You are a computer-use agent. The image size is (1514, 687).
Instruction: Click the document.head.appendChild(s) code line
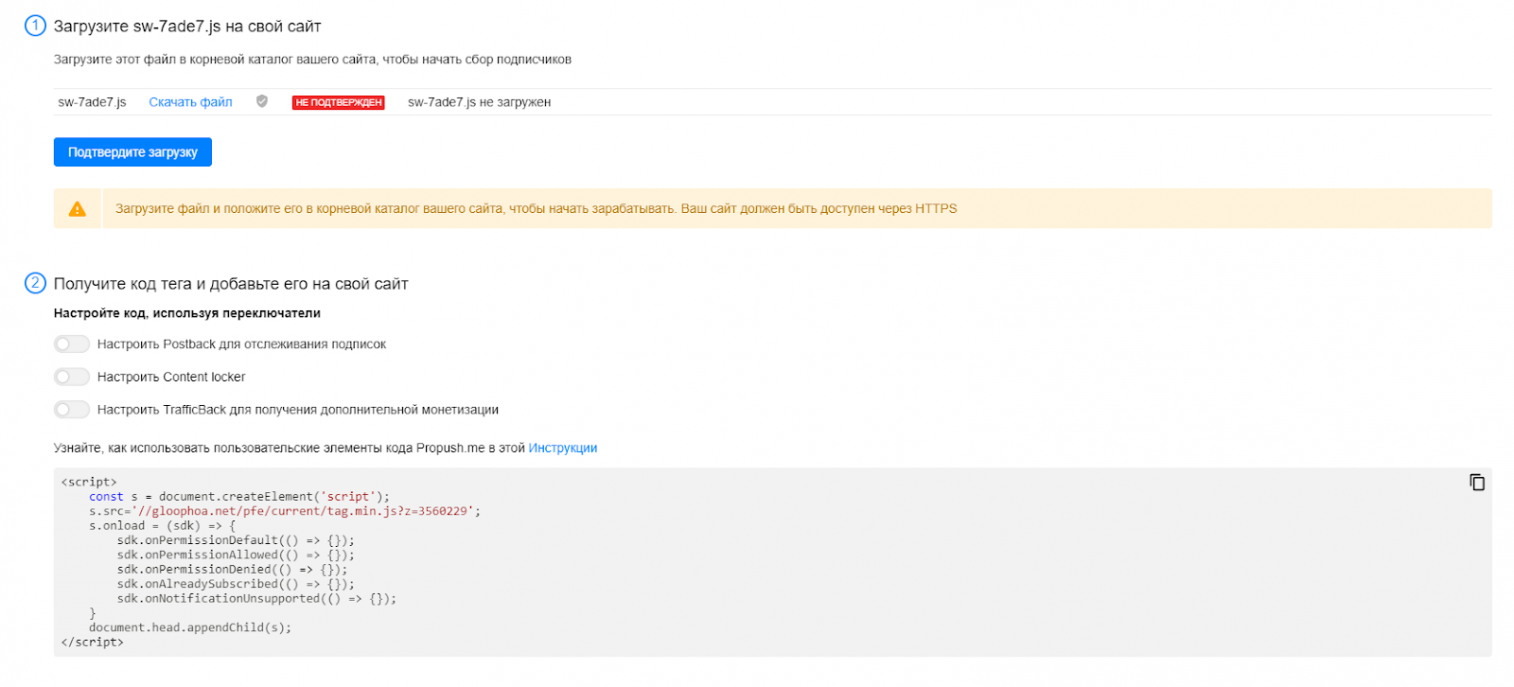pos(190,627)
